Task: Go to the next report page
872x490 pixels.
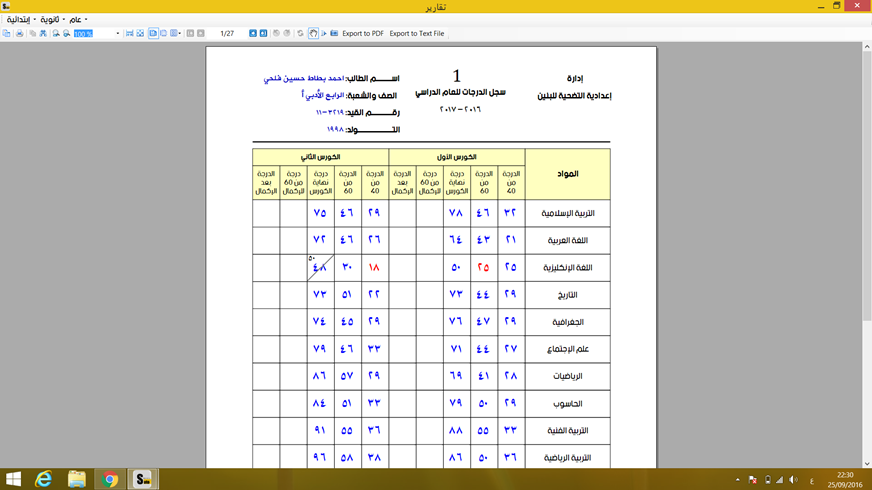Action: [x=253, y=34]
